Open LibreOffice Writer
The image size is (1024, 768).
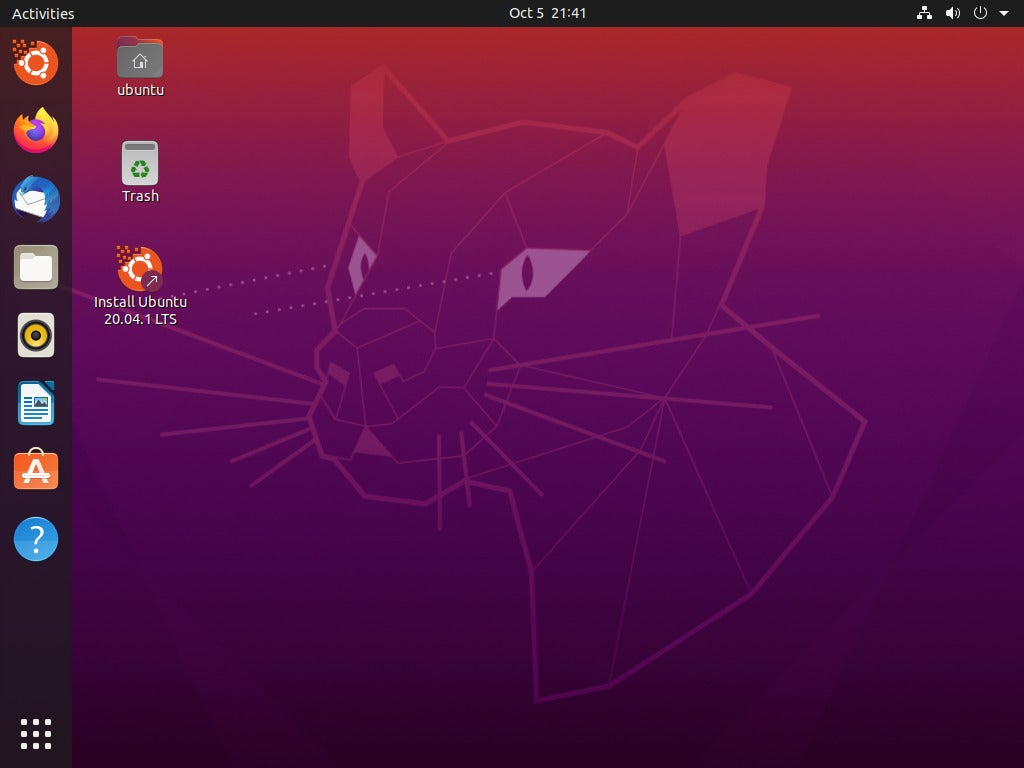coord(35,403)
